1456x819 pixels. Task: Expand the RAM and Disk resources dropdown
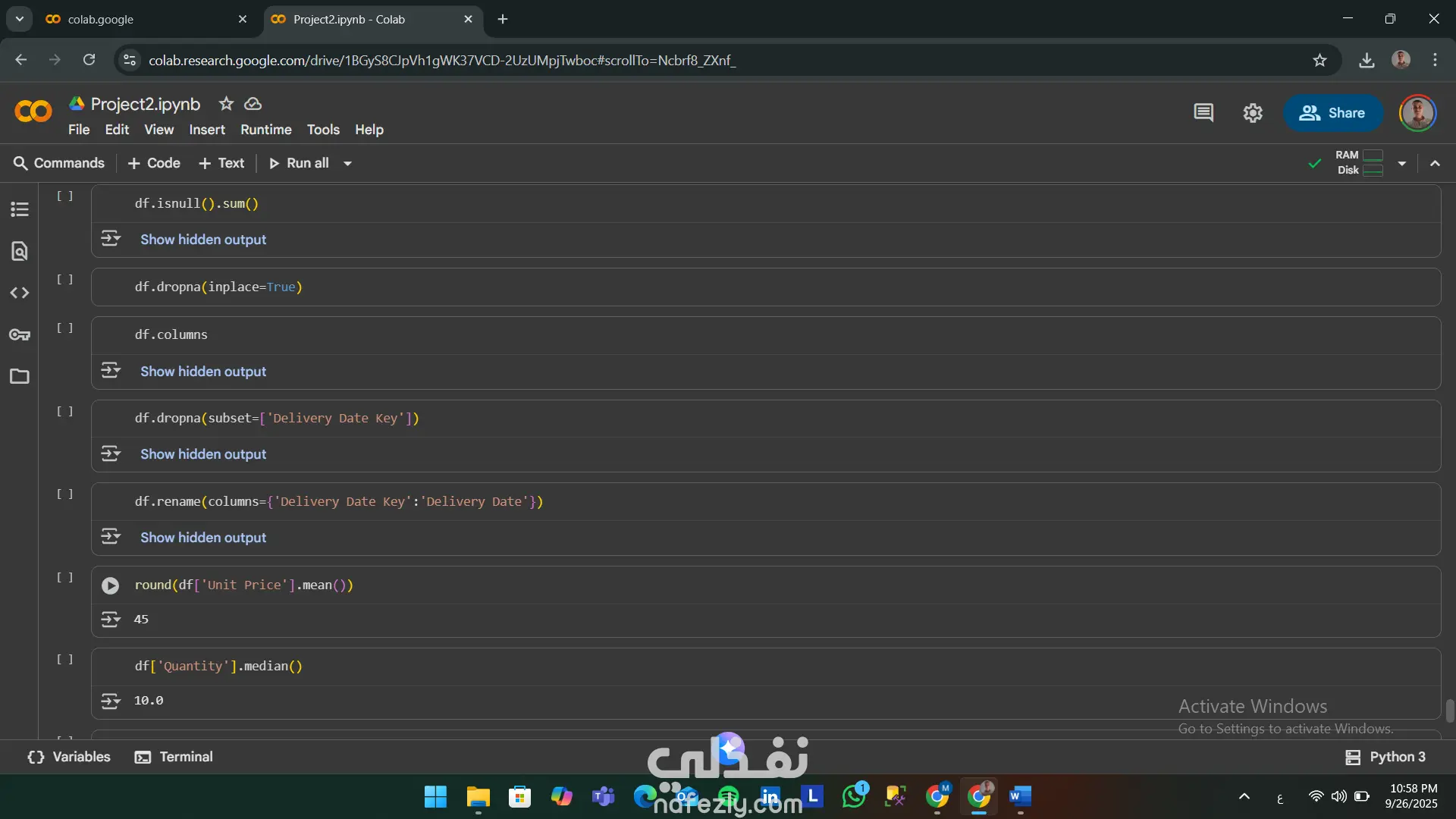point(1402,163)
